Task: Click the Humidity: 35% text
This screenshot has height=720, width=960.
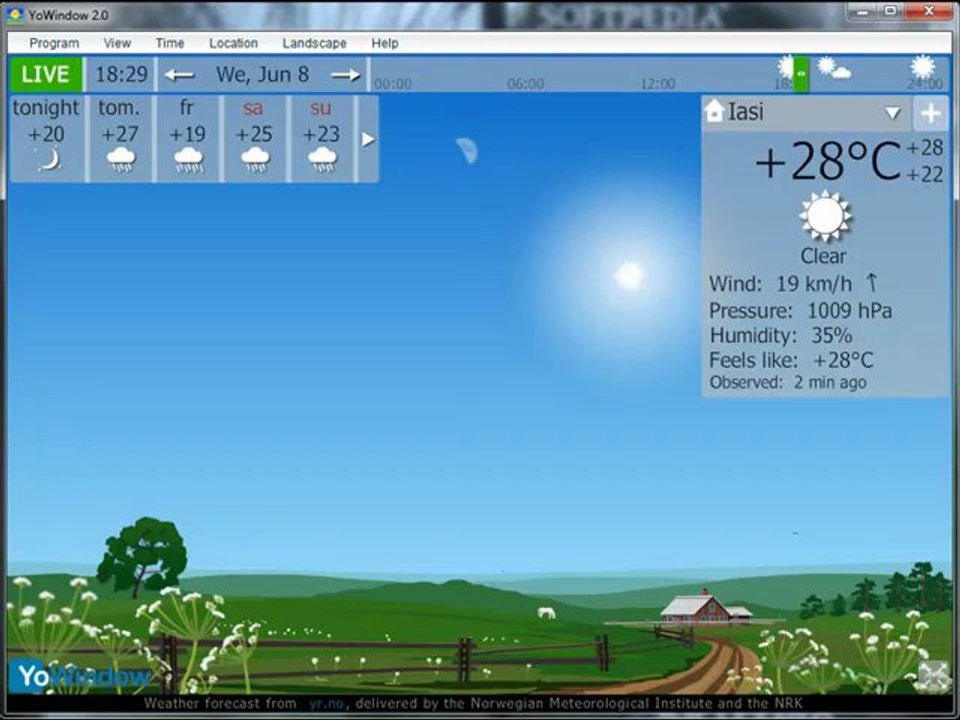Action: click(781, 336)
